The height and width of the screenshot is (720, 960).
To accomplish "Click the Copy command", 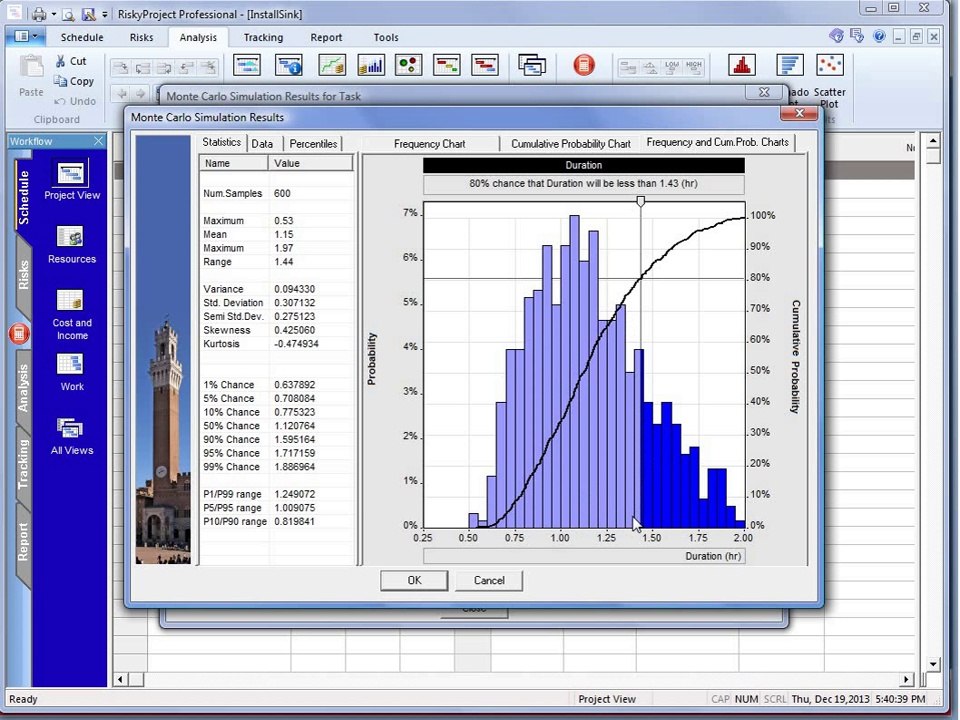I will [73, 81].
